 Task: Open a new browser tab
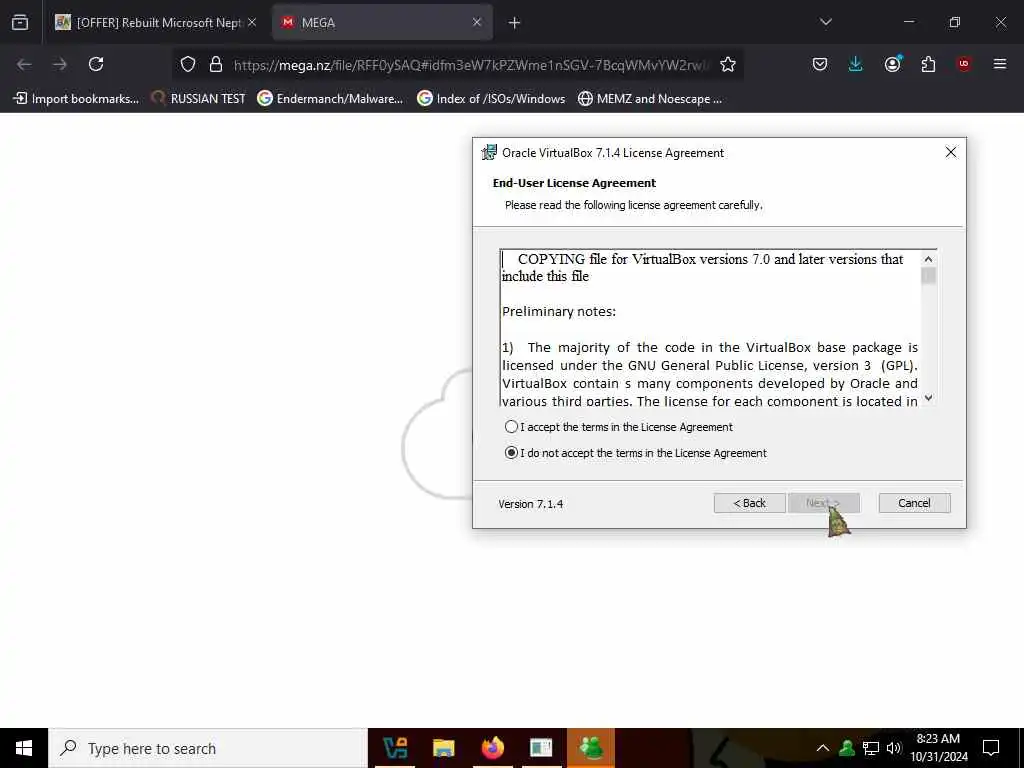tap(514, 23)
